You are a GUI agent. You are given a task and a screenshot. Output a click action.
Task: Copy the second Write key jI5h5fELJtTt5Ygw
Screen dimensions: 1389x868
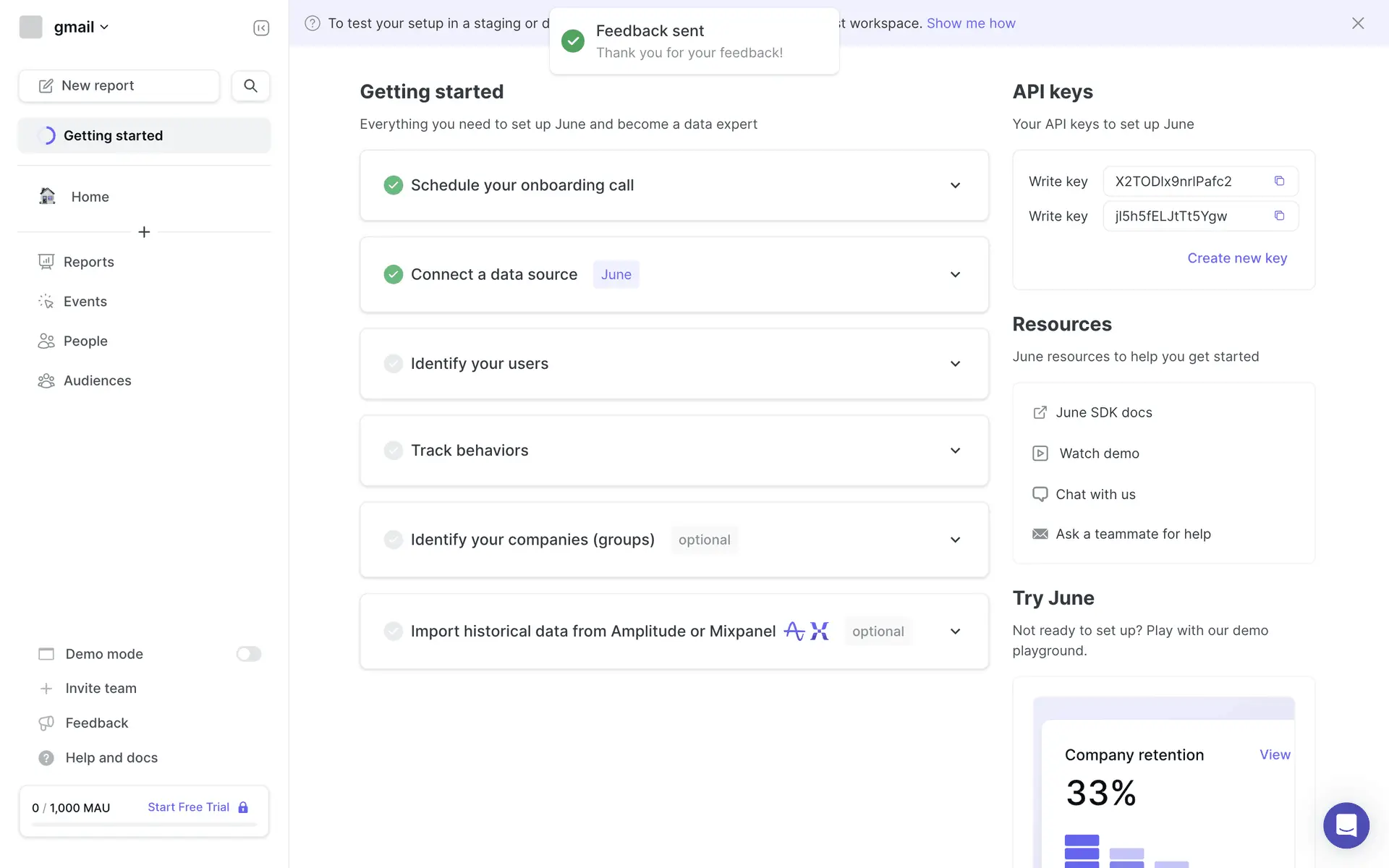(1279, 216)
